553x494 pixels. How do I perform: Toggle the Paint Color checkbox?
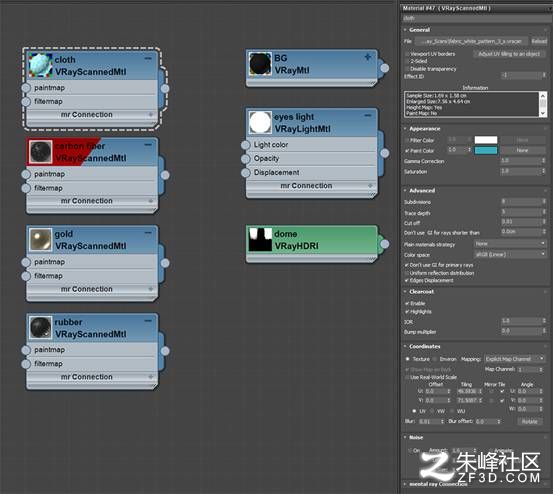click(x=407, y=151)
